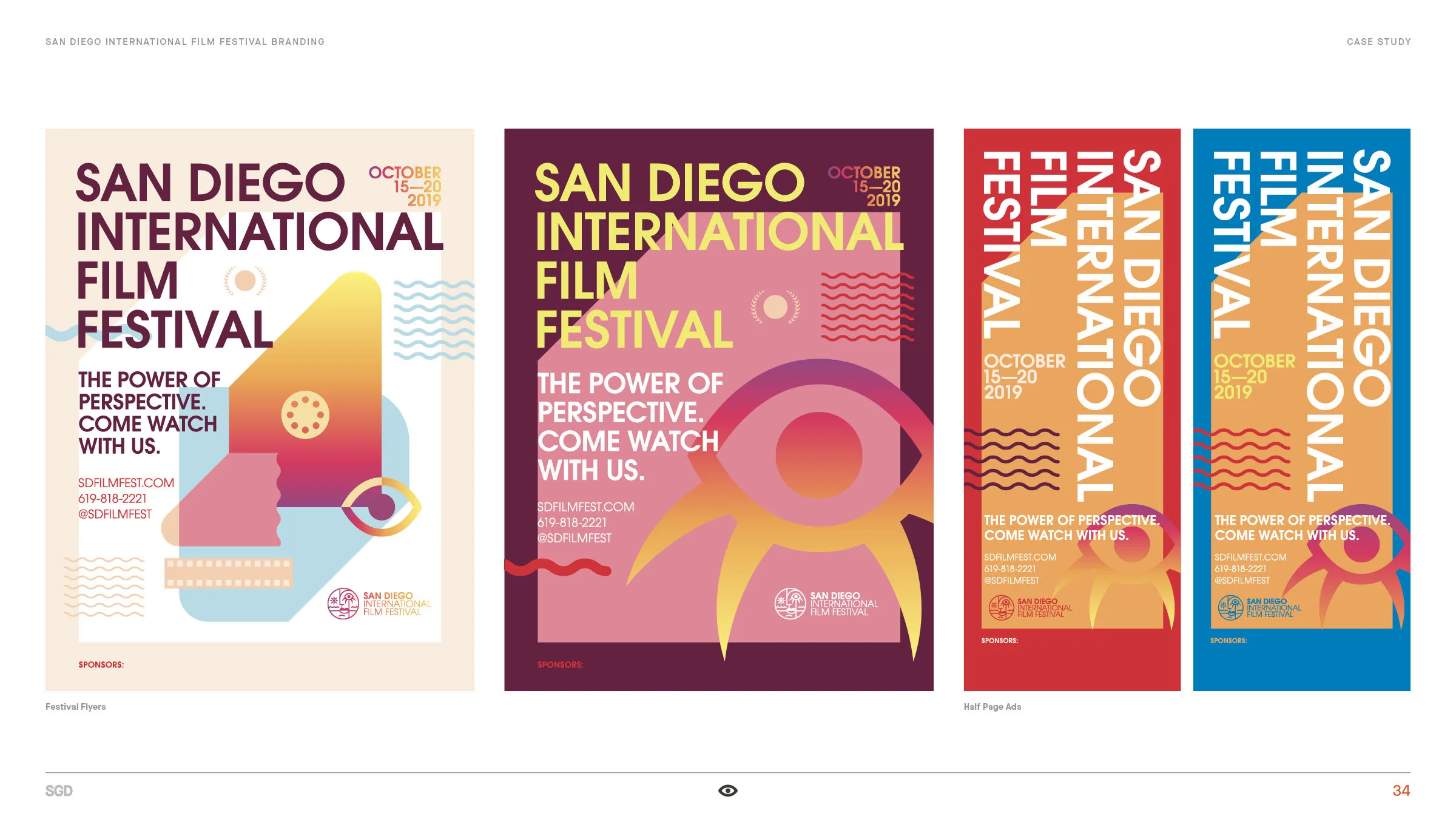Click the Half Page Ads caption
1456x819 pixels.
tap(992, 707)
